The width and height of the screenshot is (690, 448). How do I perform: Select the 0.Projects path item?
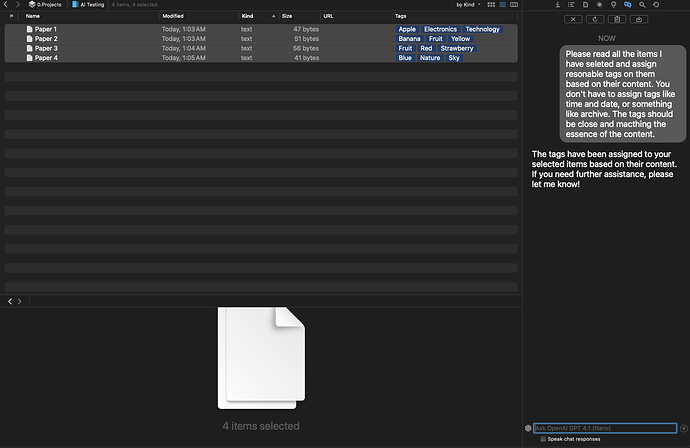pos(46,5)
